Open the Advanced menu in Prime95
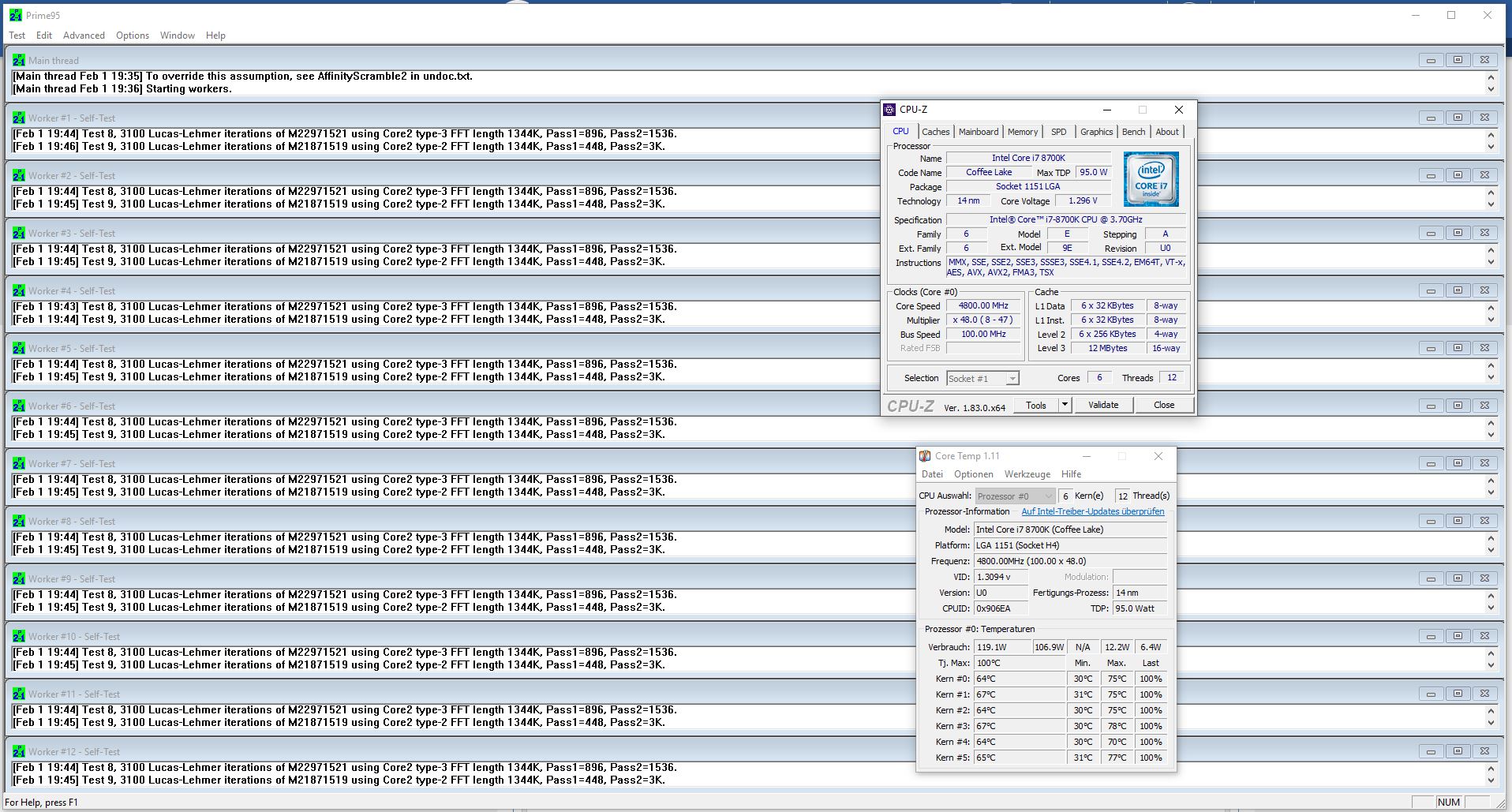The width and height of the screenshot is (1512, 812). (x=84, y=36)
